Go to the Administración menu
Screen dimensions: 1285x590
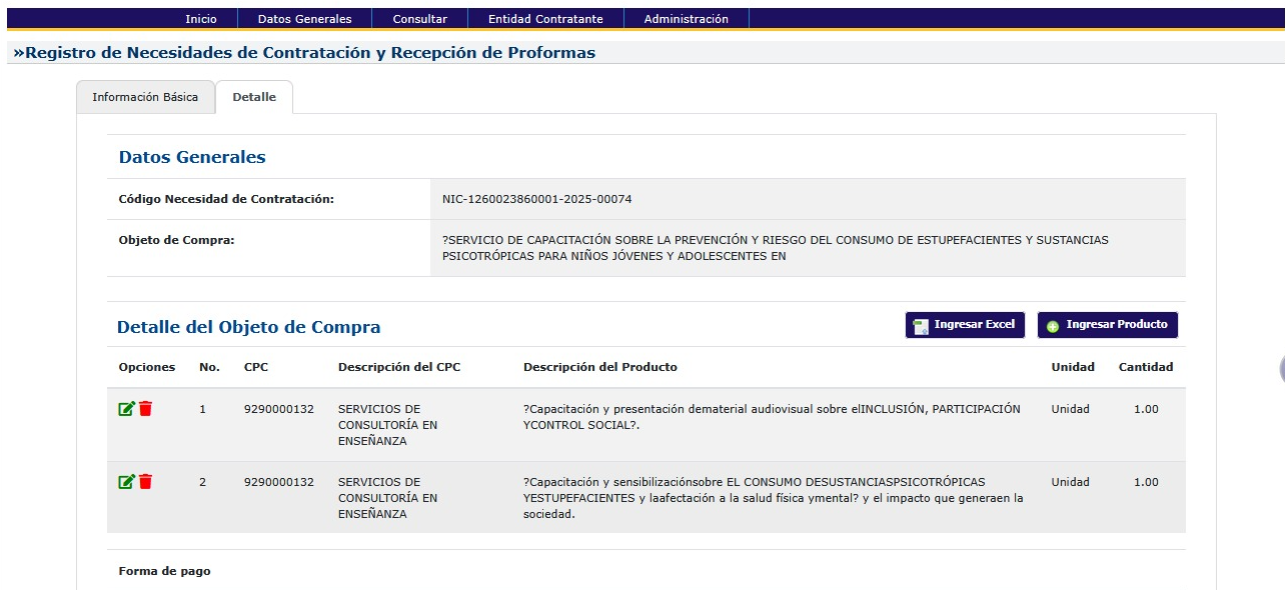(686, 19)
